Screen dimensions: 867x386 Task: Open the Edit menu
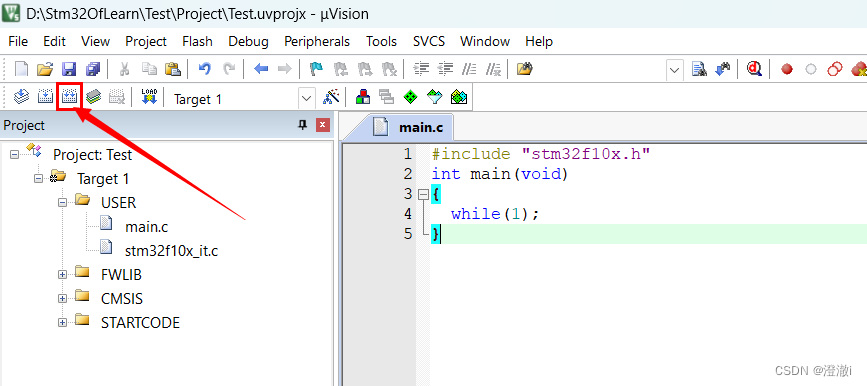click(x=55, y=41)
